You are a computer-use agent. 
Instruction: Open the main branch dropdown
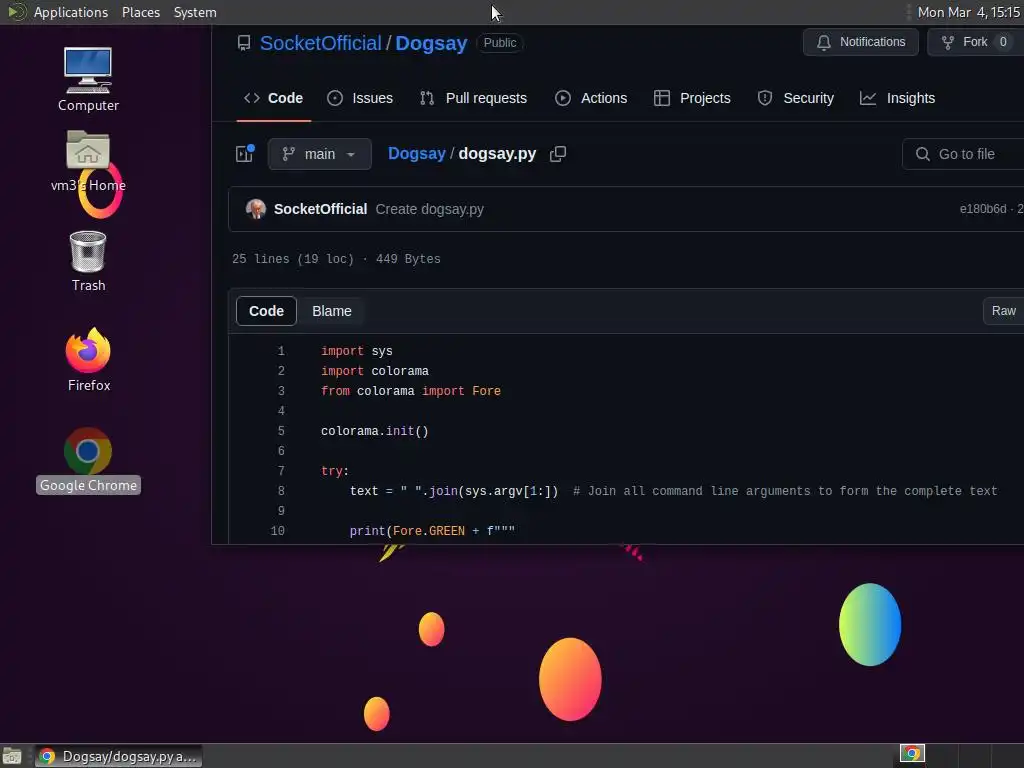pyautogui.click(x=319, y=154)
